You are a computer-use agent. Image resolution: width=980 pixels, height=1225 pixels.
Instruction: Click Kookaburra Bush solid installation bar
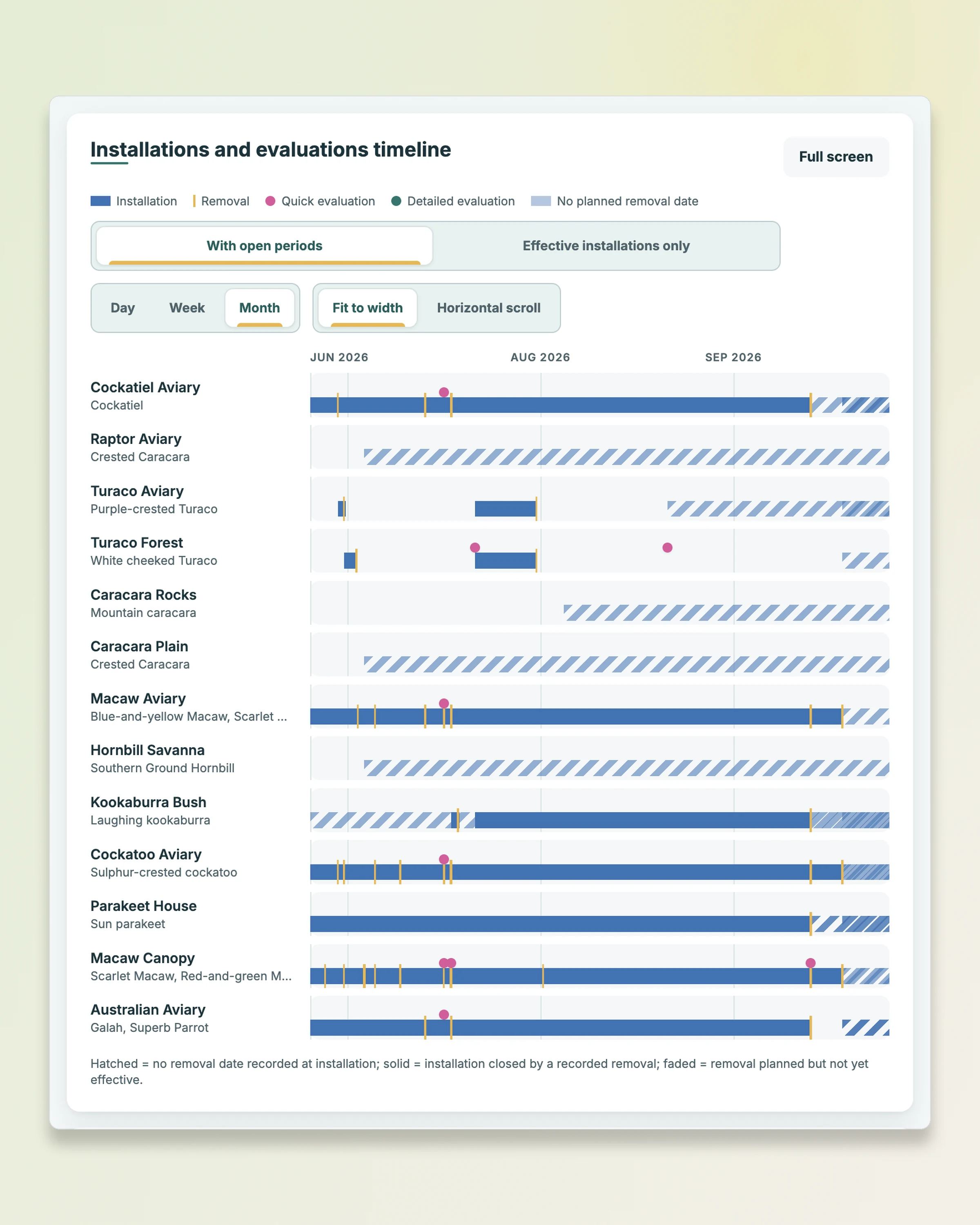click(x=643, y=820)
